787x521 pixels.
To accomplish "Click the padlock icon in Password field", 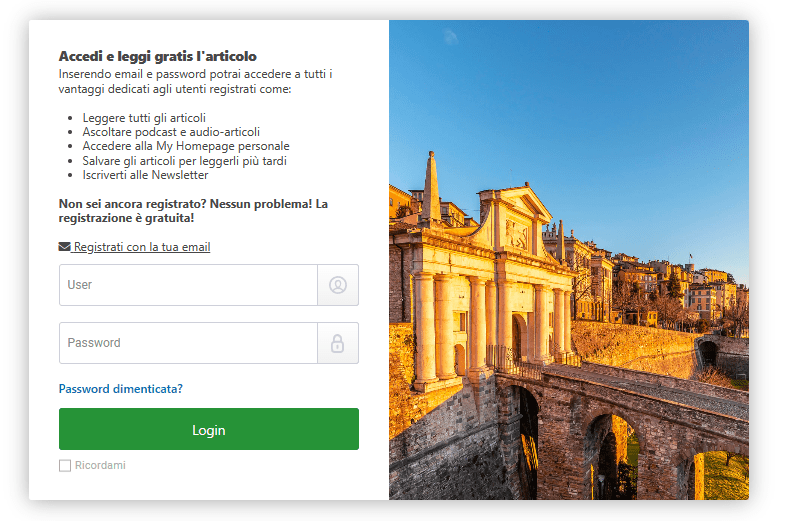I will [x=338, y=343].
